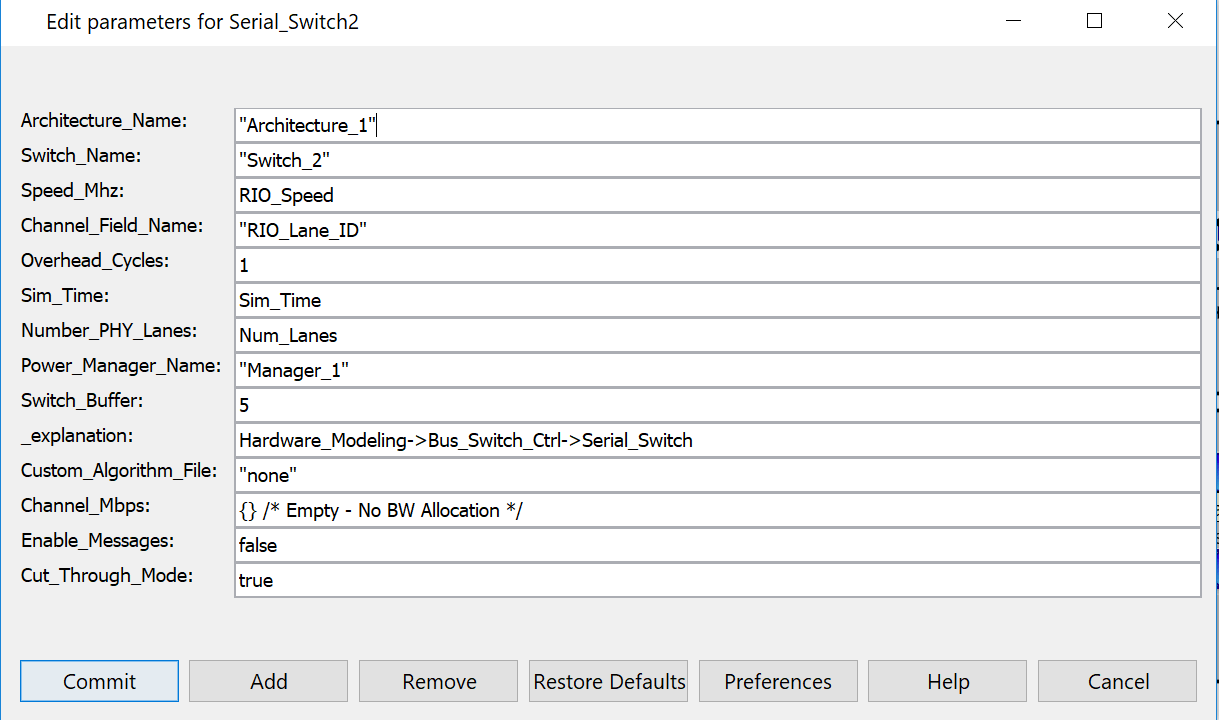
Task: Cancel the parameter editing
Action: pyautogui.click(x=1118, y=681)
